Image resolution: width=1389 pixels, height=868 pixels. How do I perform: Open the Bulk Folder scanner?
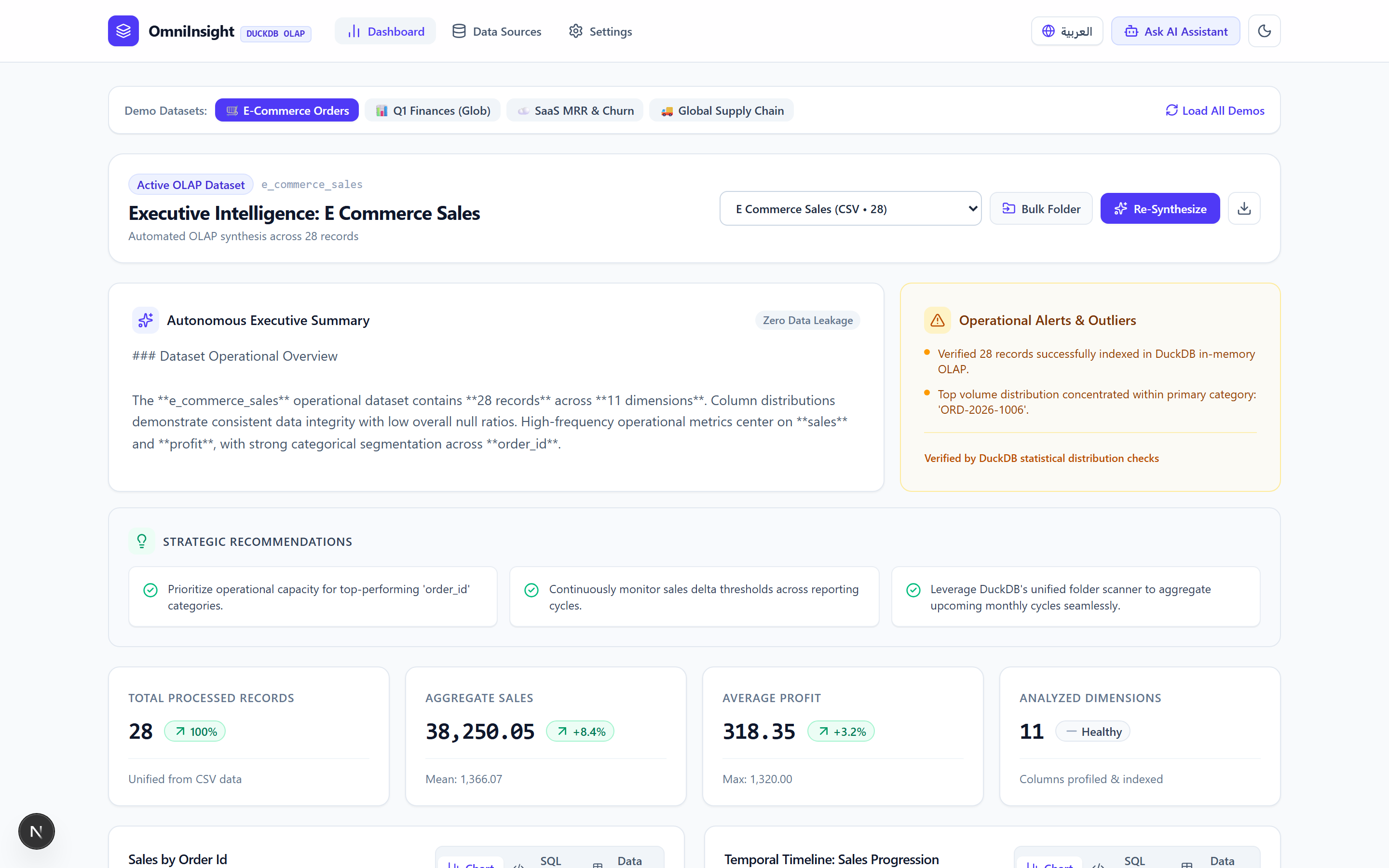click(x=1041, y=208)
